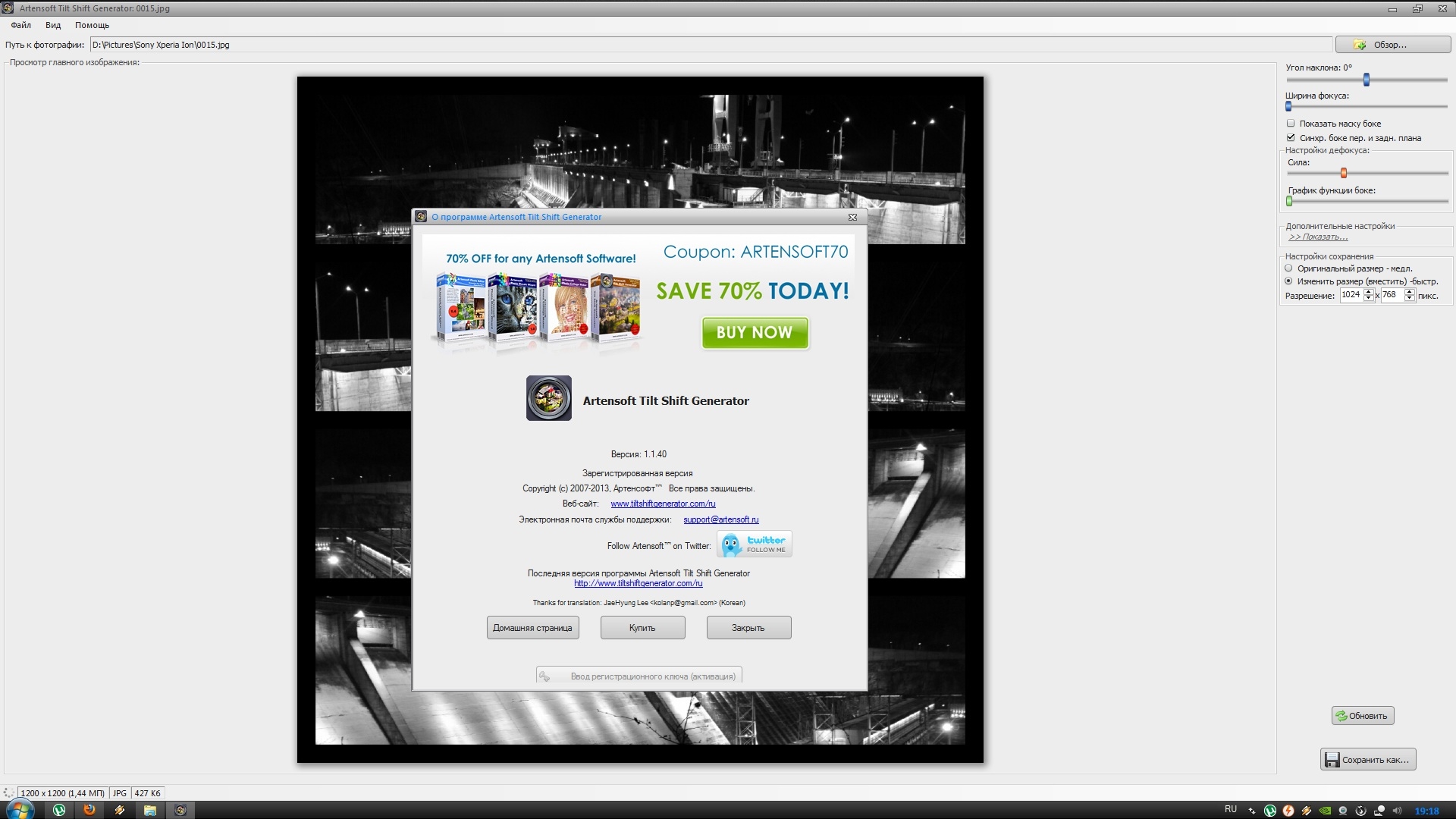
Task: Click the green refresh arrows on Обновить
Action: 1341,715
